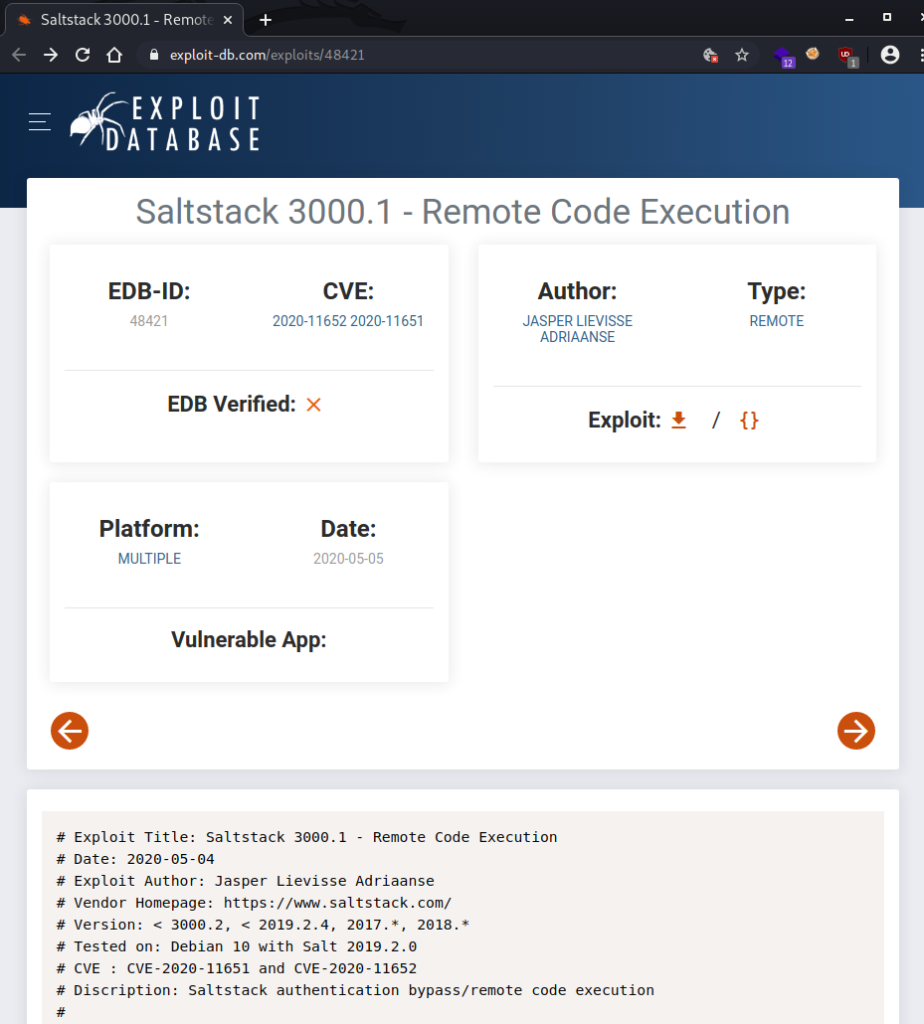Viewport: 924px width, 1024px height.
Task: Click the "EDB Verified:" label
Action: pos(232,404)
